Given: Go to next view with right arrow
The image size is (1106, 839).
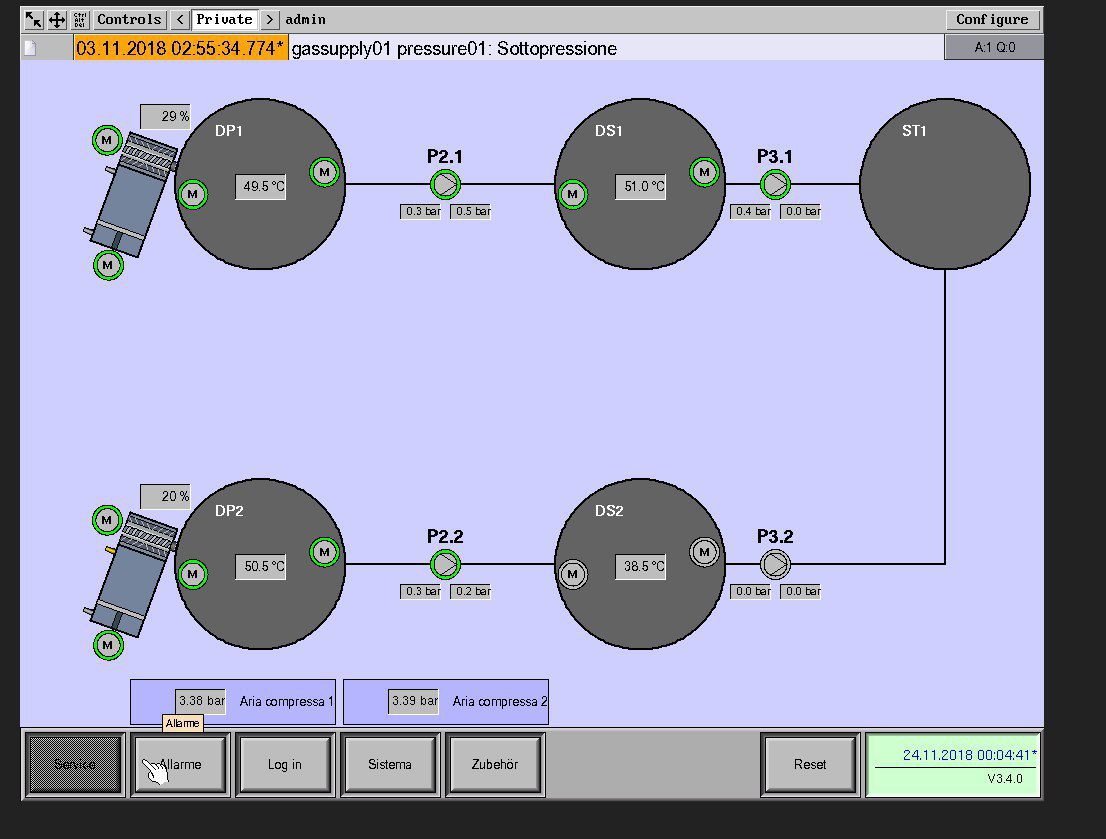Looking at the screenshot, I should 269,19.
